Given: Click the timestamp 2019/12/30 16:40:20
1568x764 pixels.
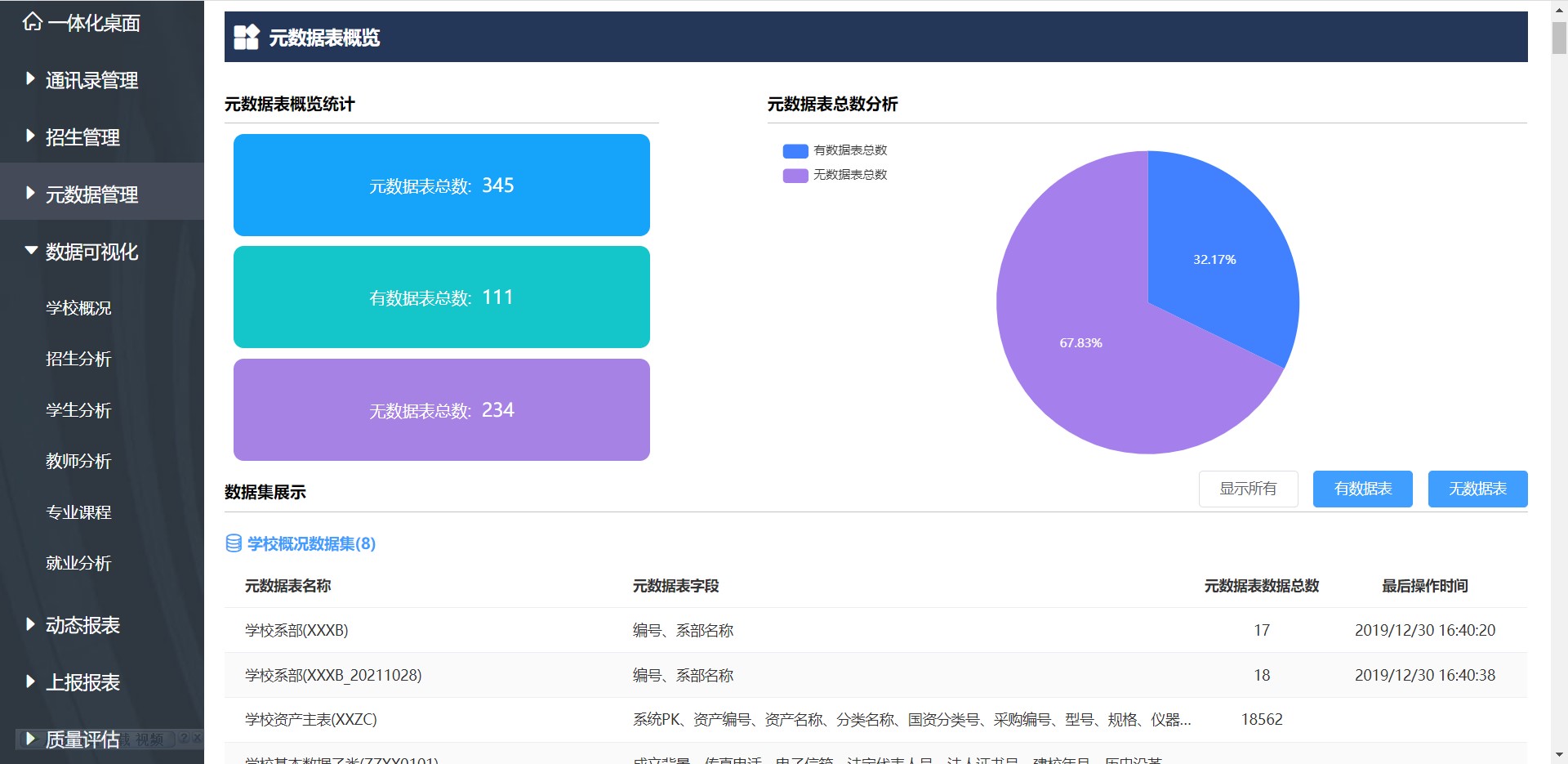Looking at the screenshot, I should (1425, 630).
